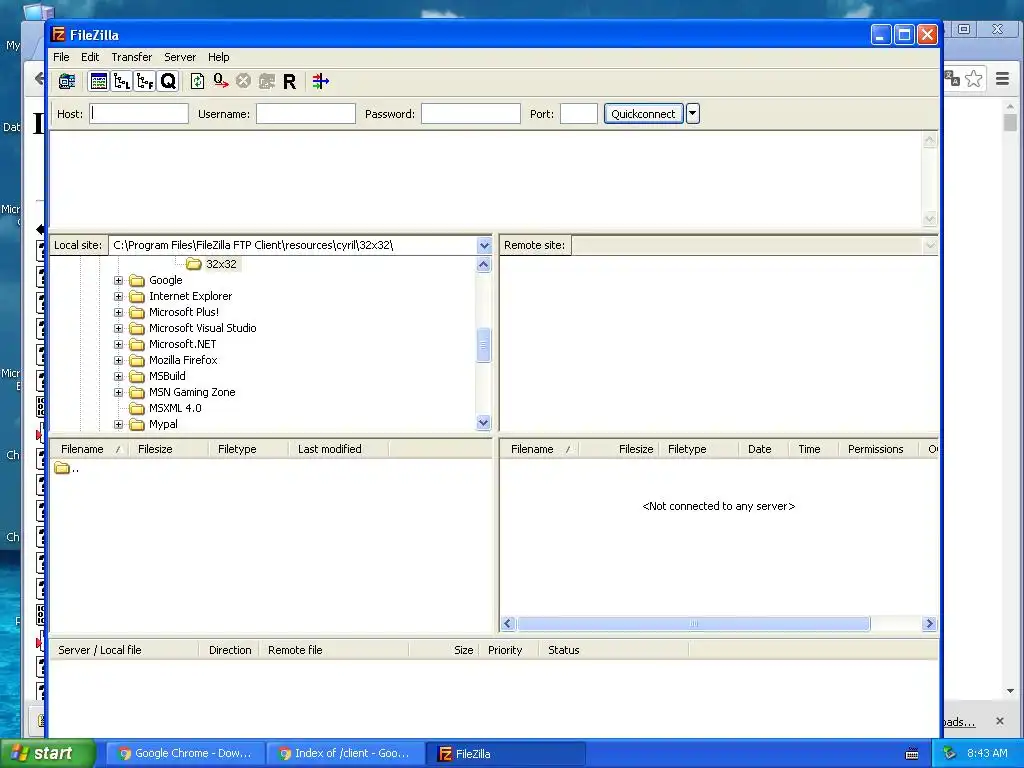Expand the MSN Gaming Zone folder node
Viewport: 1024px width, 768px height.
pos(118,392)
